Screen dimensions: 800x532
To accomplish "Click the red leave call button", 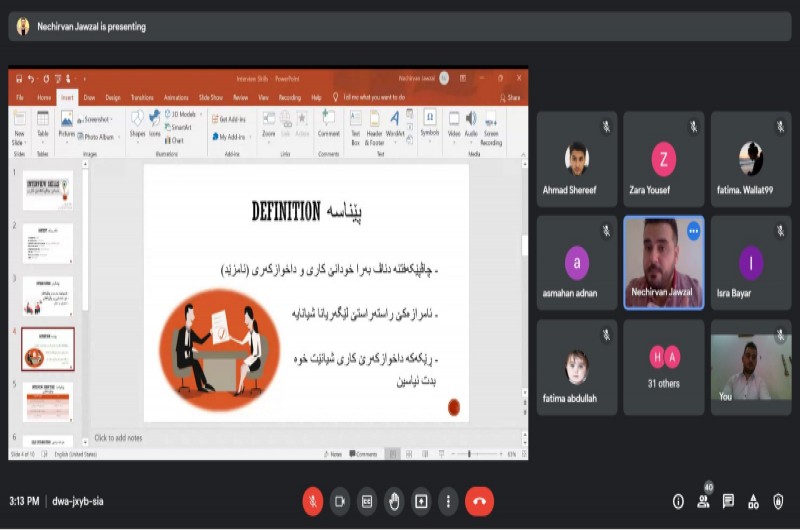I will click(479, 501).
